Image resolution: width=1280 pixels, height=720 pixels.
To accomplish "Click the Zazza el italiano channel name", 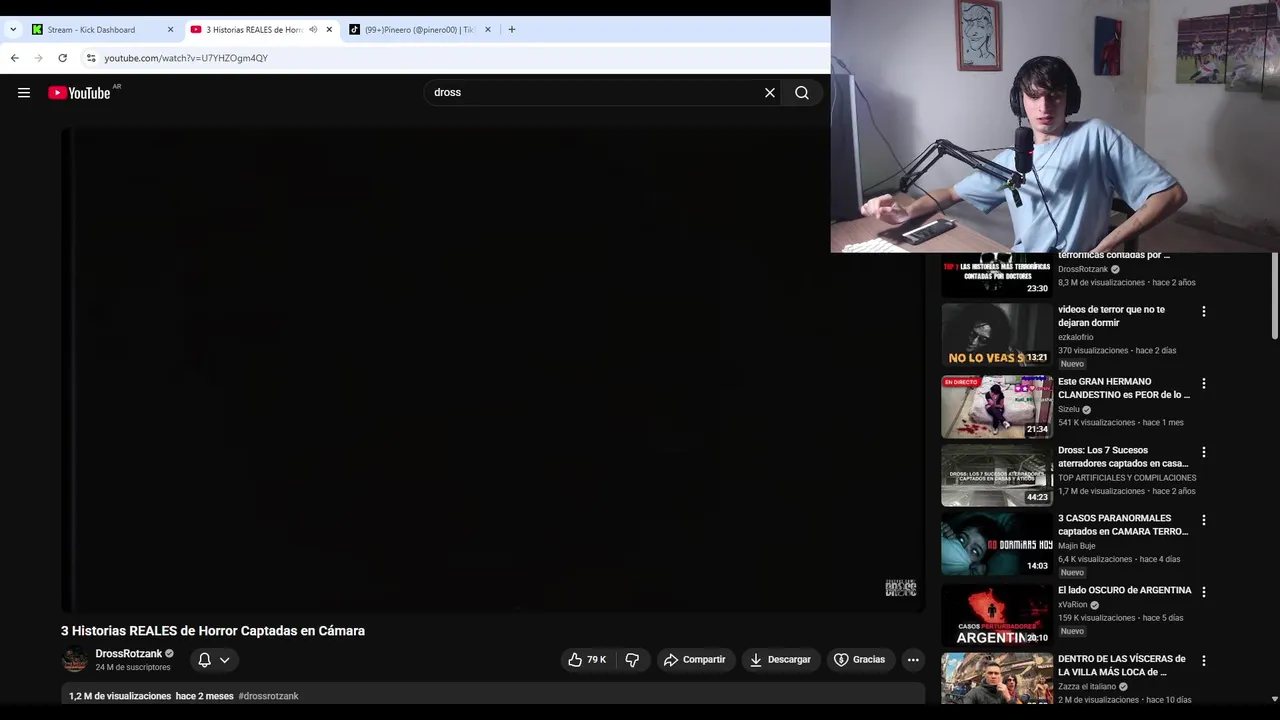I will pos(1087,687).
